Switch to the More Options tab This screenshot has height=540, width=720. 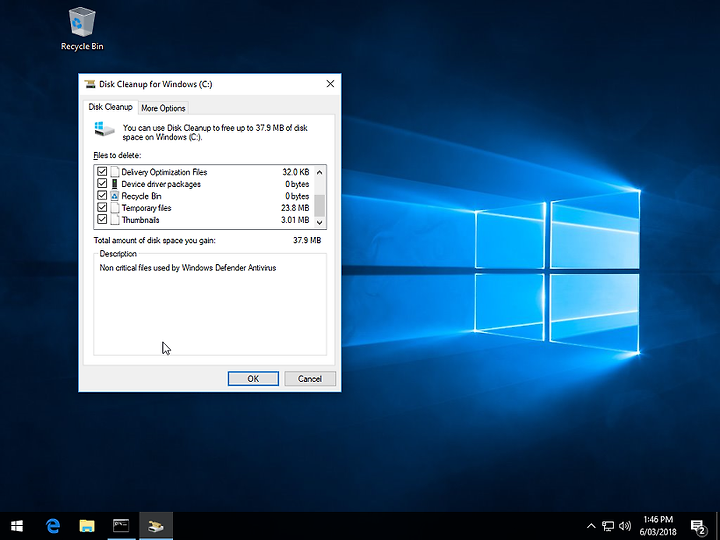pos(163,108)
